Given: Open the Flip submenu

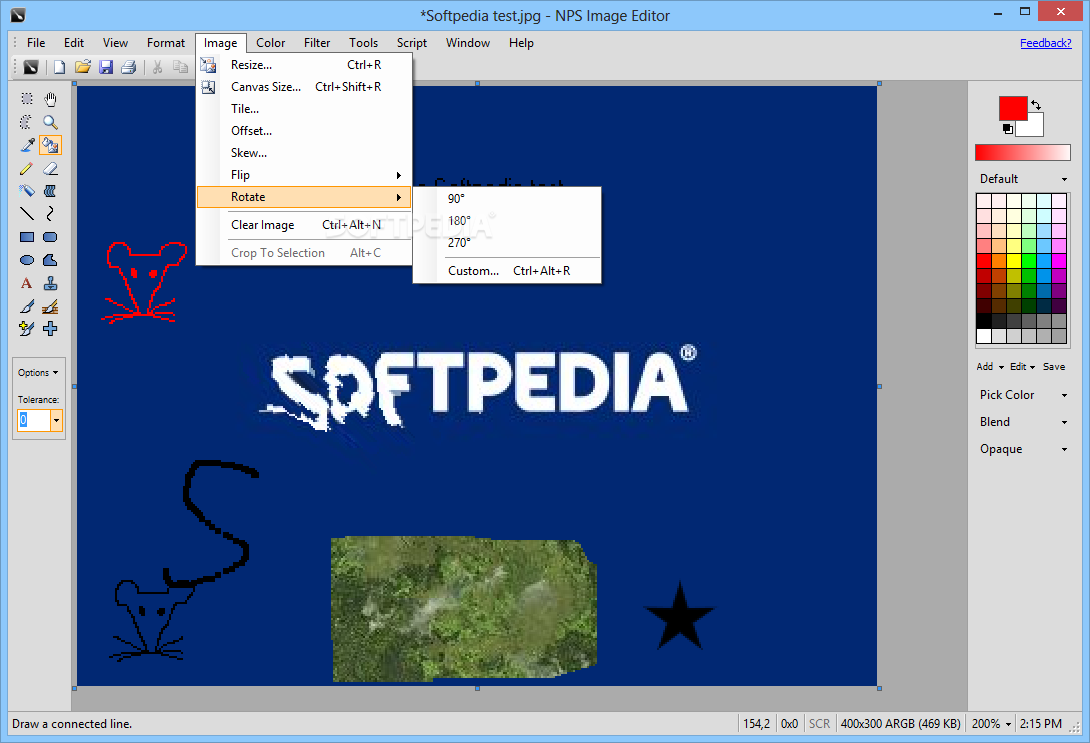Looking at the screenshot, I should click(304, 175).
